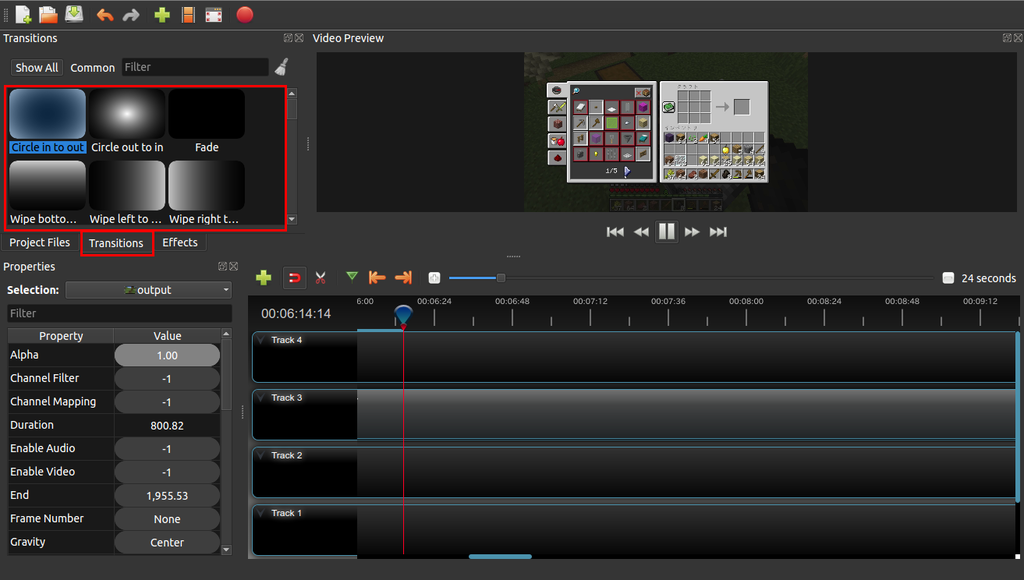Add a marker with the green triangle icon
The image size is (1024, 580).
click(352, 277)
